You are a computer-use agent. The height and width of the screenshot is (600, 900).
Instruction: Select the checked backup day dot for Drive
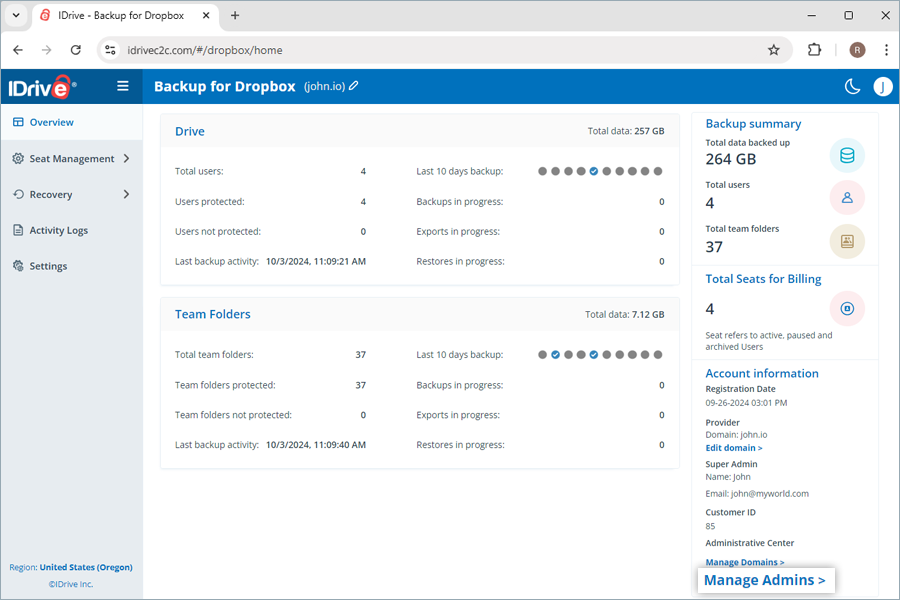click(x=594, y=171)
